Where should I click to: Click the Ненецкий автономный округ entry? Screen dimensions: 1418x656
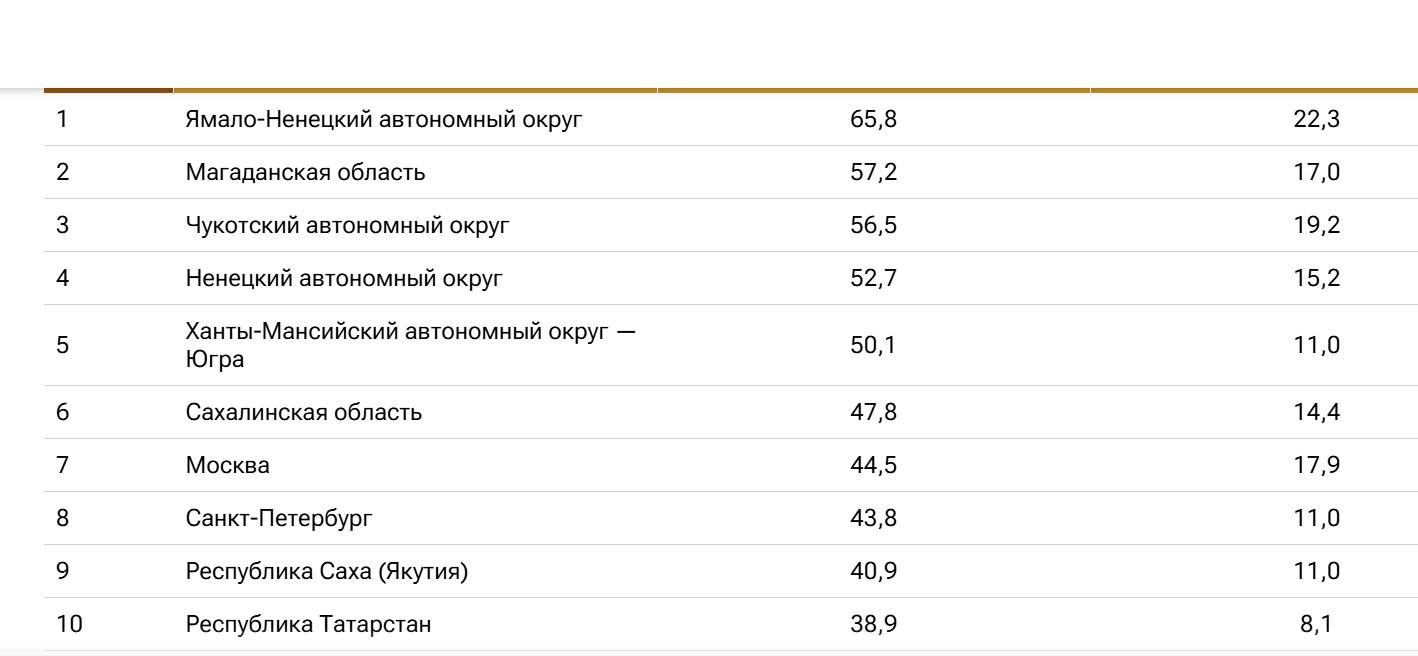point(344,278)
